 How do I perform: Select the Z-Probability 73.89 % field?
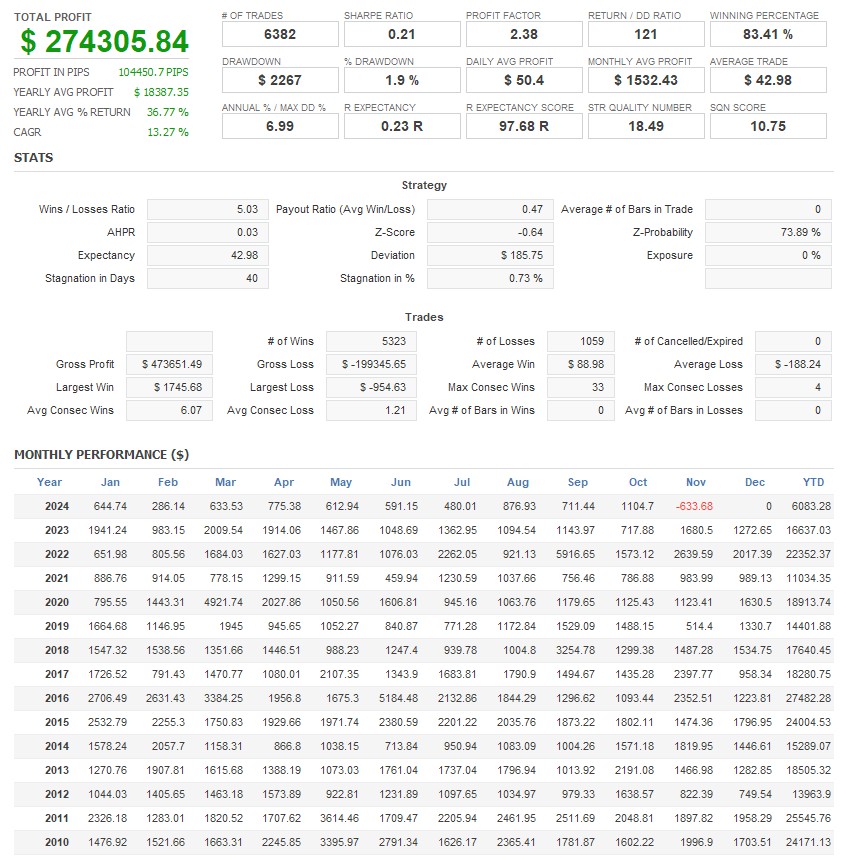tap(768, 232)
